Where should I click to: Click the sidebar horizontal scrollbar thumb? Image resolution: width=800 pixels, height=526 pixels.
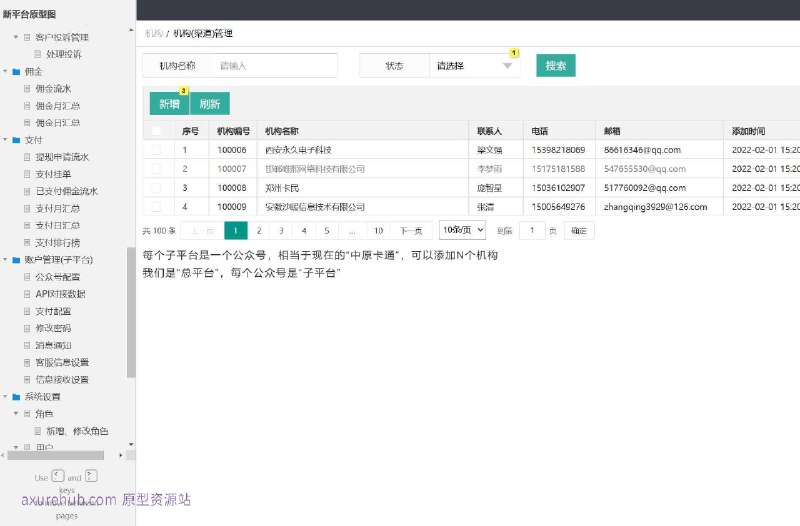click(x=56, y=455)
